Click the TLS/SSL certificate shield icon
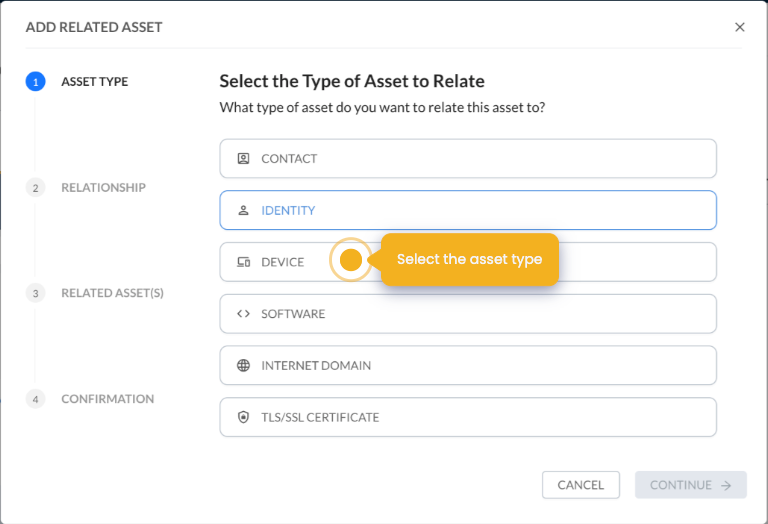This screenshot has height=524, width=768. pos(243,418)
